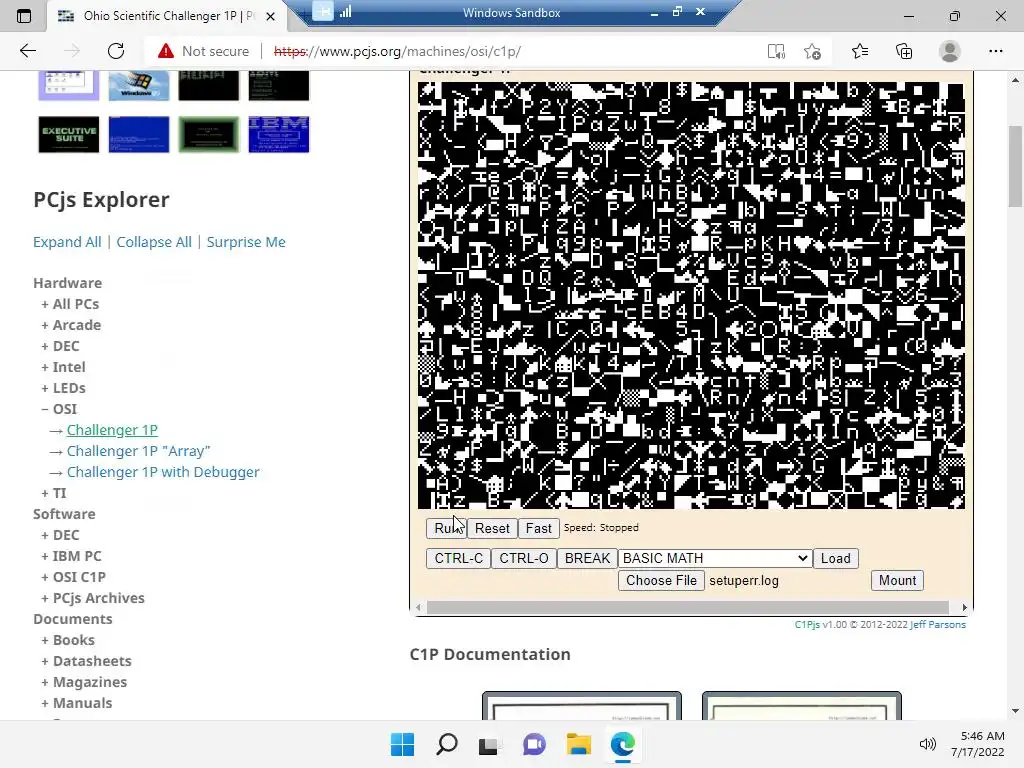Open File Explorer from the taskbar
This screenshot has height=768, width=1024.
579,744
